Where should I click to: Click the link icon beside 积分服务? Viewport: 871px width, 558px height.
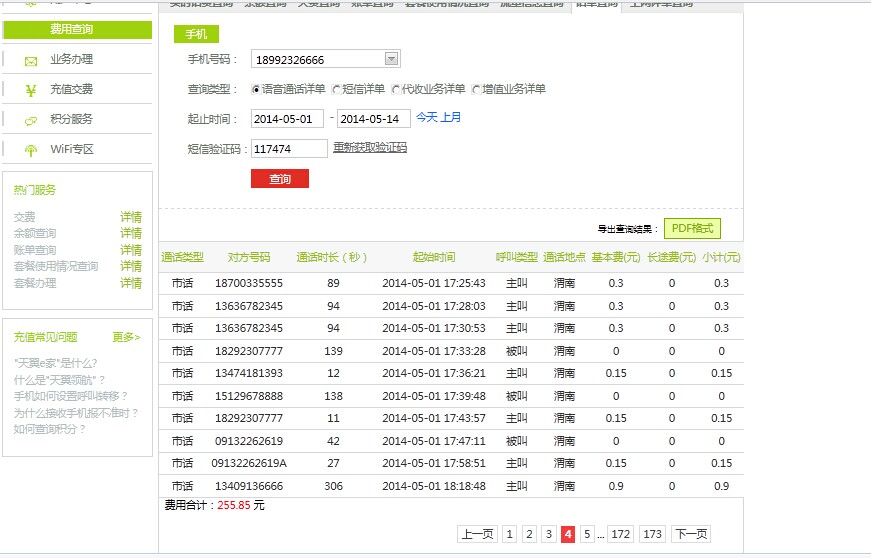click(x=31, y=120)
